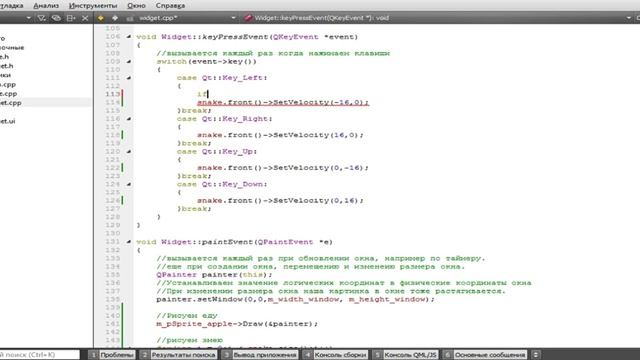Collapse paintEvent function at line 131
Viewport: 640px width, 360px height.
click(129, 242)
